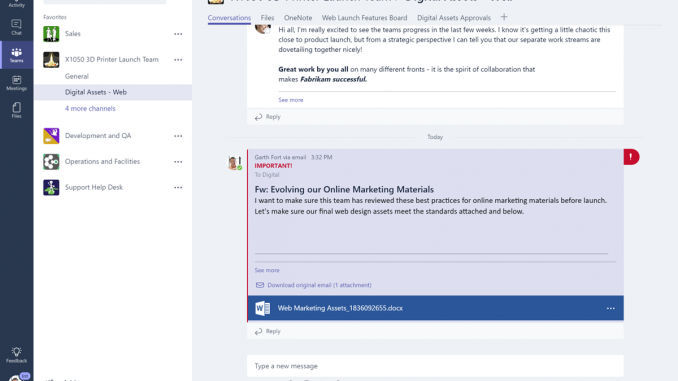Focus the Type a new message field
Image resolution: width=678 pixels, height=381 pixels.
coord(435,366)
